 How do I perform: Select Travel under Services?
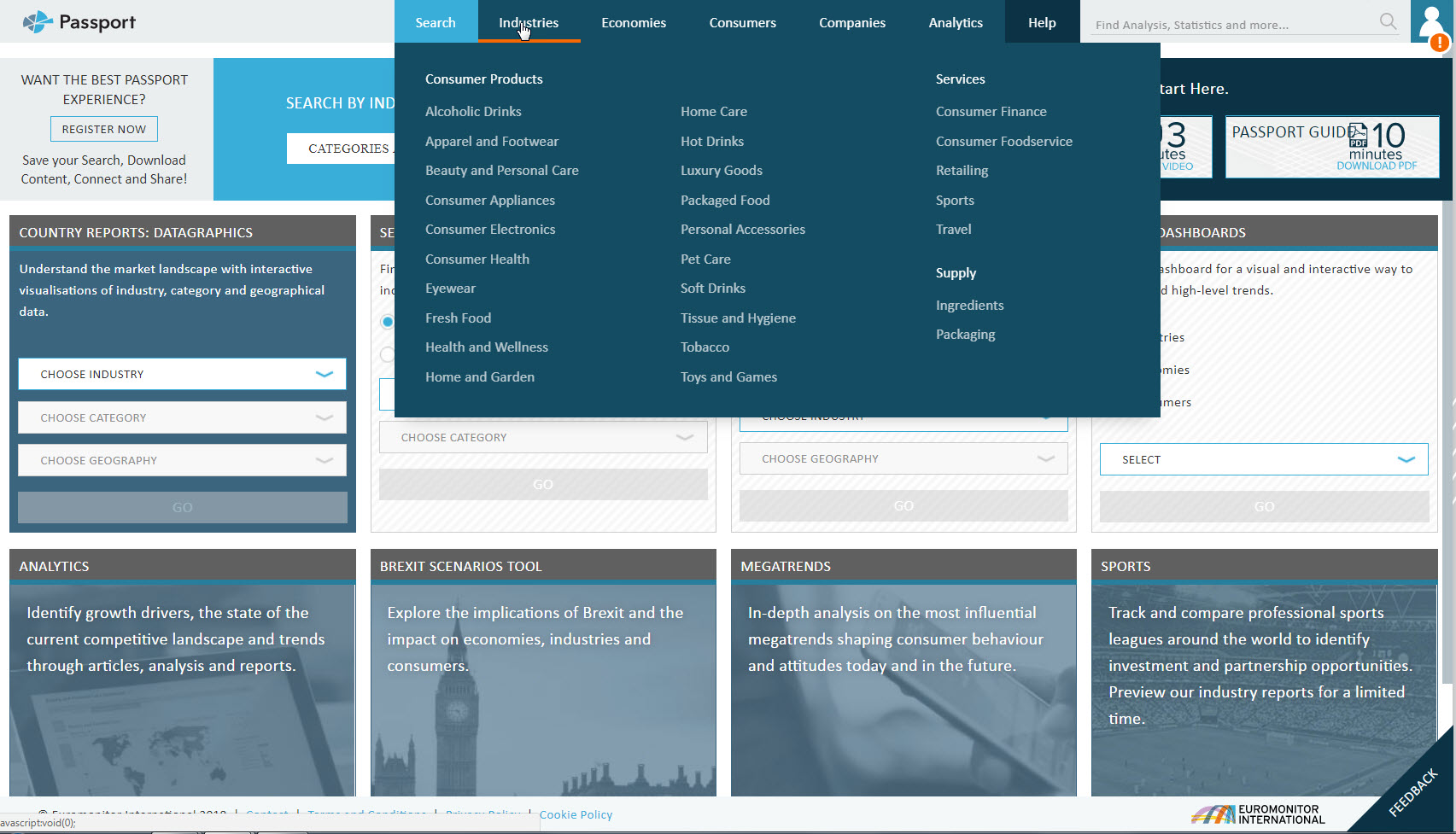pos(953,230)
